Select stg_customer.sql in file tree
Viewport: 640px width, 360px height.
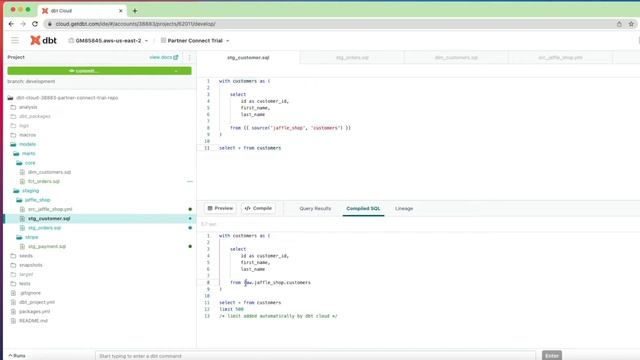(x=49, y=219)
